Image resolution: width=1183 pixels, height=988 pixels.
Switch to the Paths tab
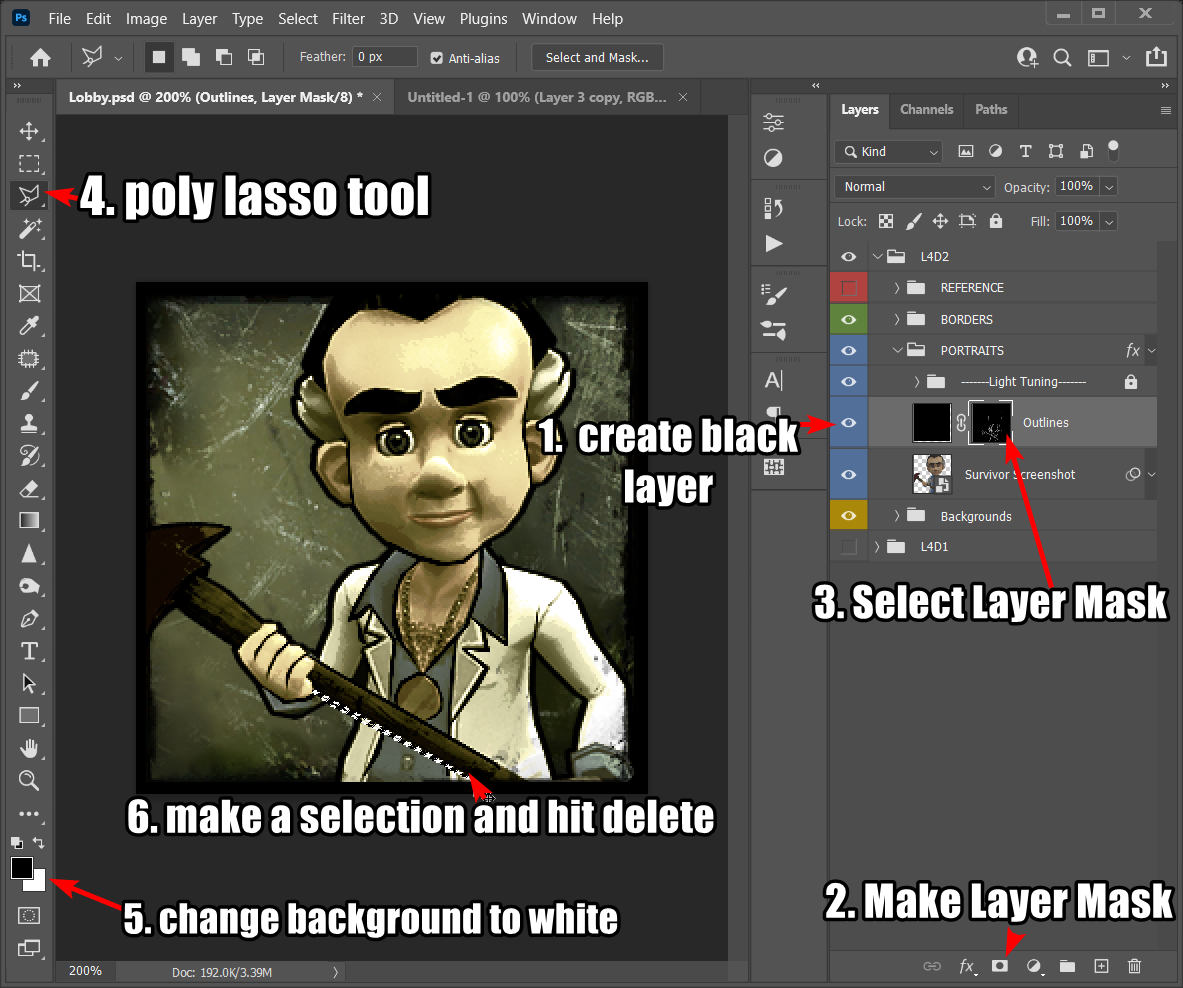pyautogui.click(x=991, y=109)
